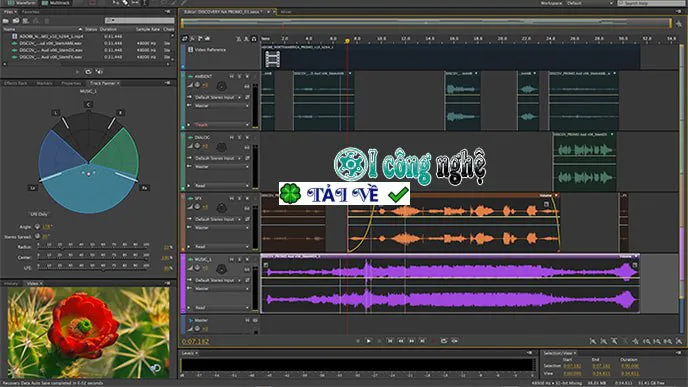Toggle the metronome icon above tracks
This screenshot has height=387, width=688.
pos(239,39)
